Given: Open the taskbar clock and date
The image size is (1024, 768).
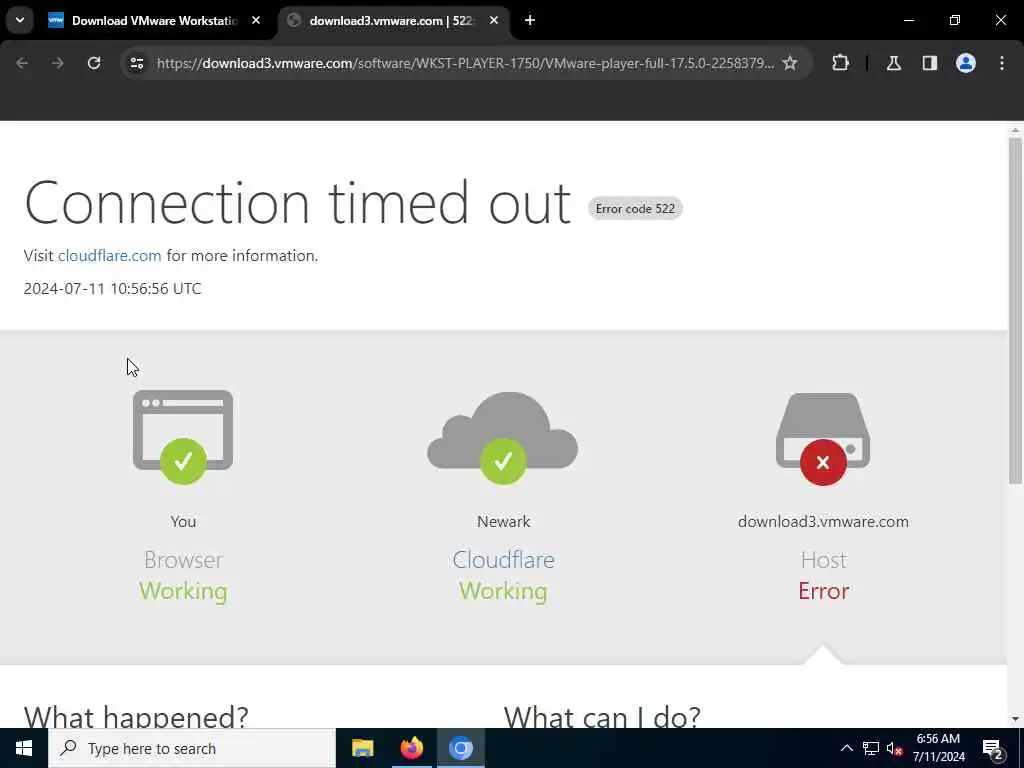Looking at the screenshot, I should pyautogui.click(x=938, y=748).
